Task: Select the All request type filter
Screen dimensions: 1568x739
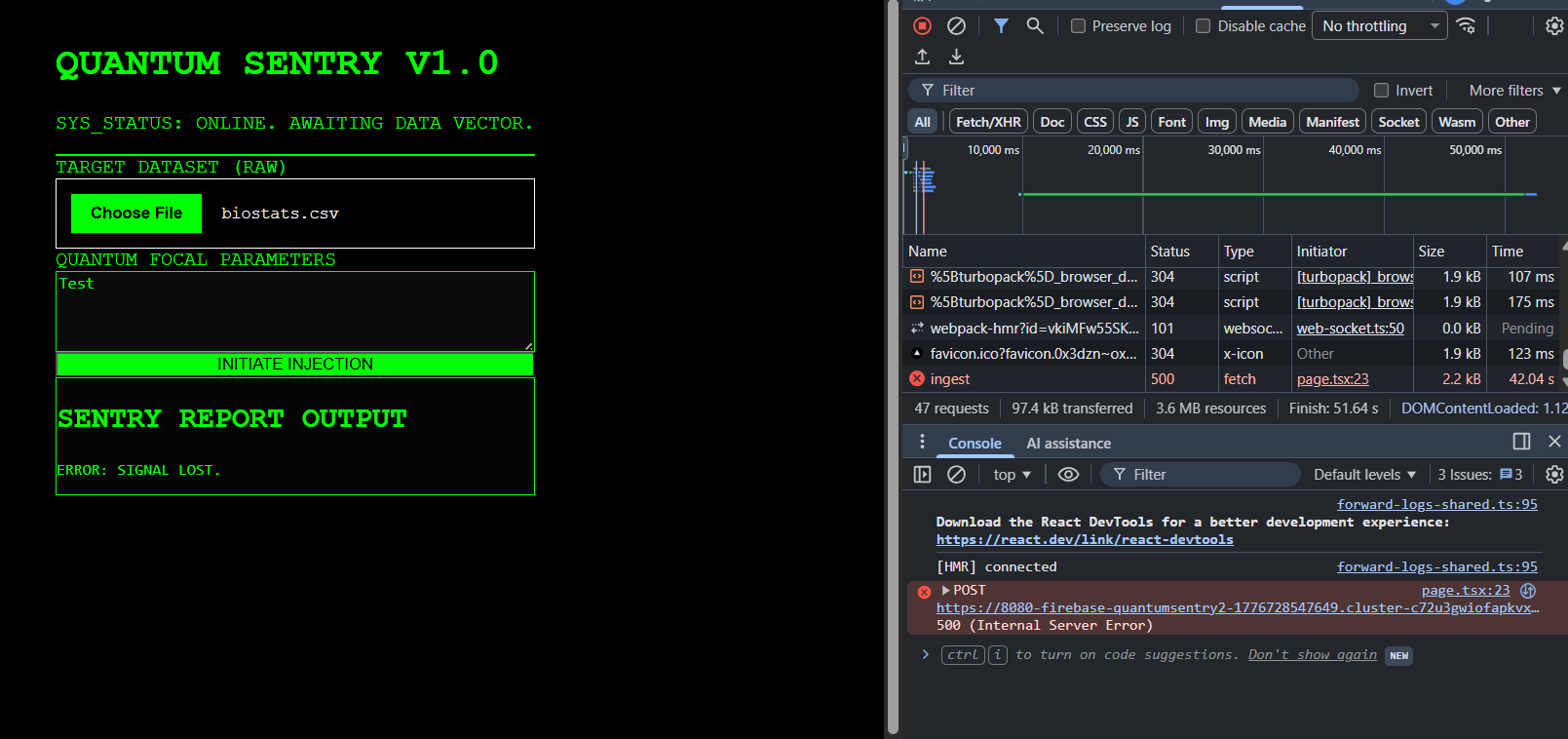Action: point(922,122)
